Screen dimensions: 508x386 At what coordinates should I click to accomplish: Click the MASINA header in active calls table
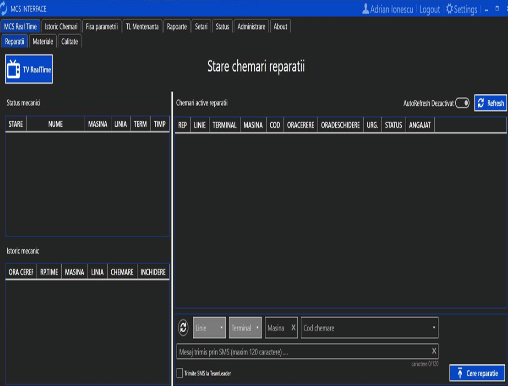pyautogui.click(x=253, y=125)
